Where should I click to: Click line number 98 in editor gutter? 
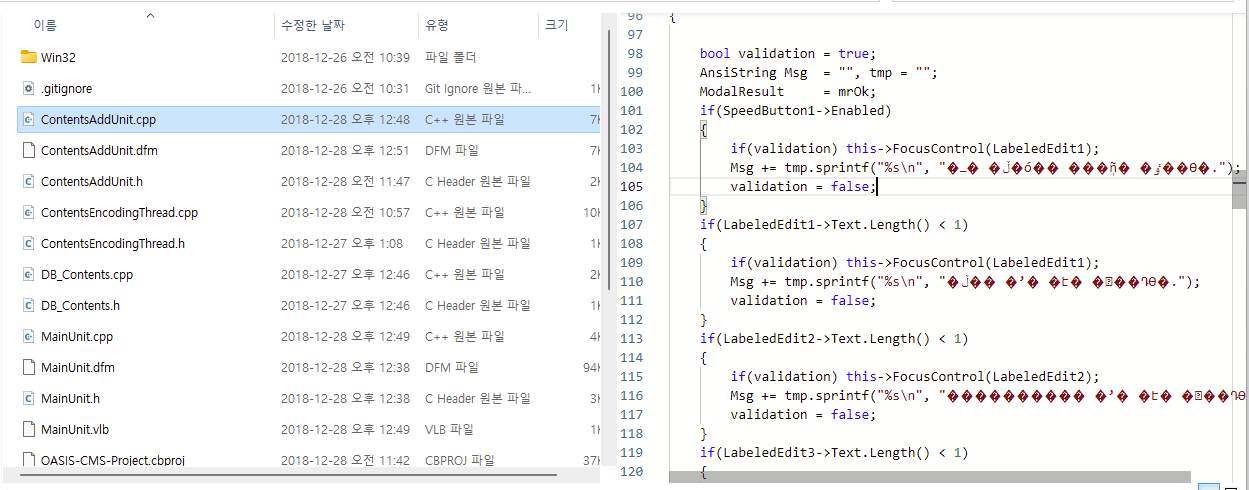[x=634, y=53]
